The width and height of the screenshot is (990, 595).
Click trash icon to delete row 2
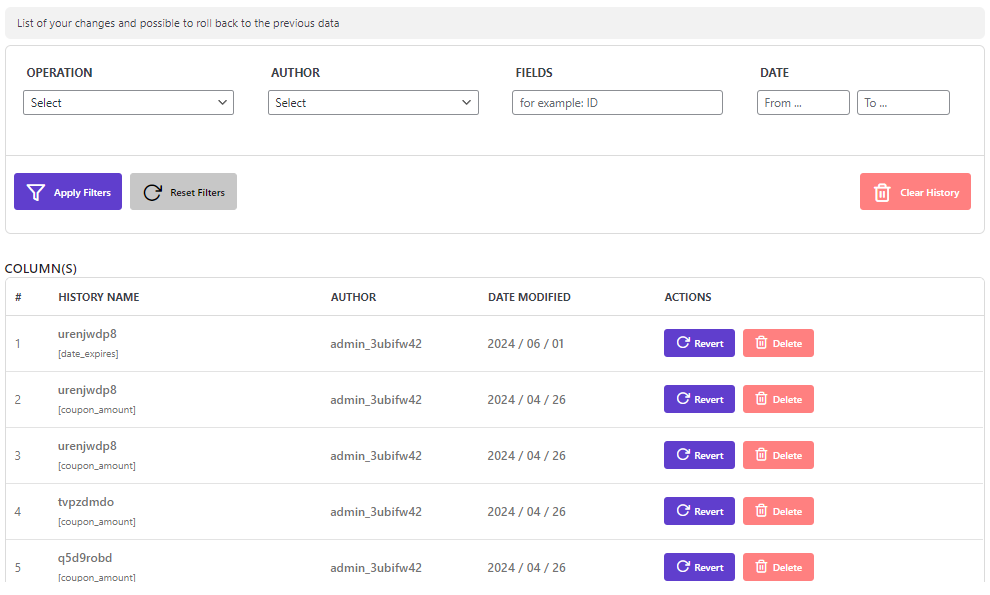pos(761,399)
